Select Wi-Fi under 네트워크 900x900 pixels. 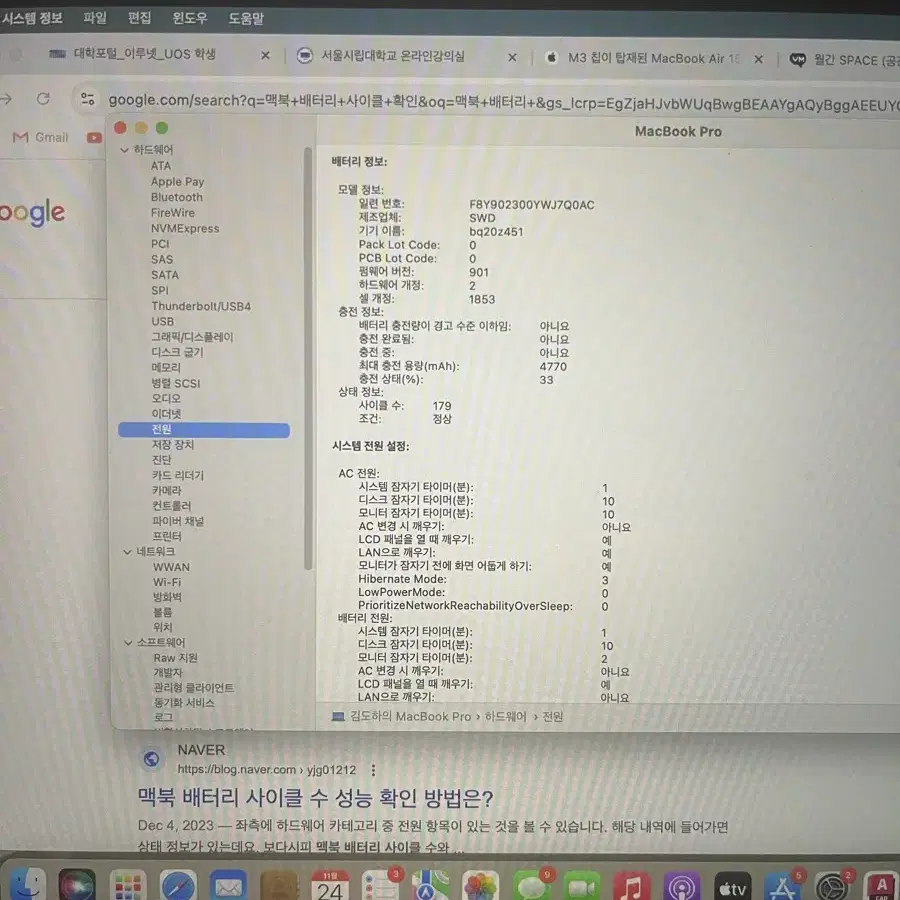[x=167, y=582]
